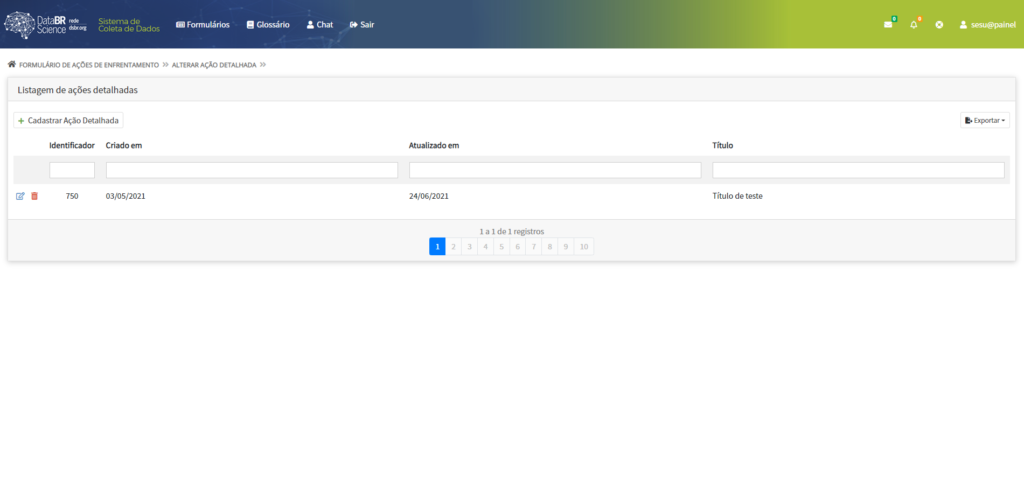The height and width of the screenshot is (503, 1024).
Task: Open the Chat menu item
Action: coord(320,24)
